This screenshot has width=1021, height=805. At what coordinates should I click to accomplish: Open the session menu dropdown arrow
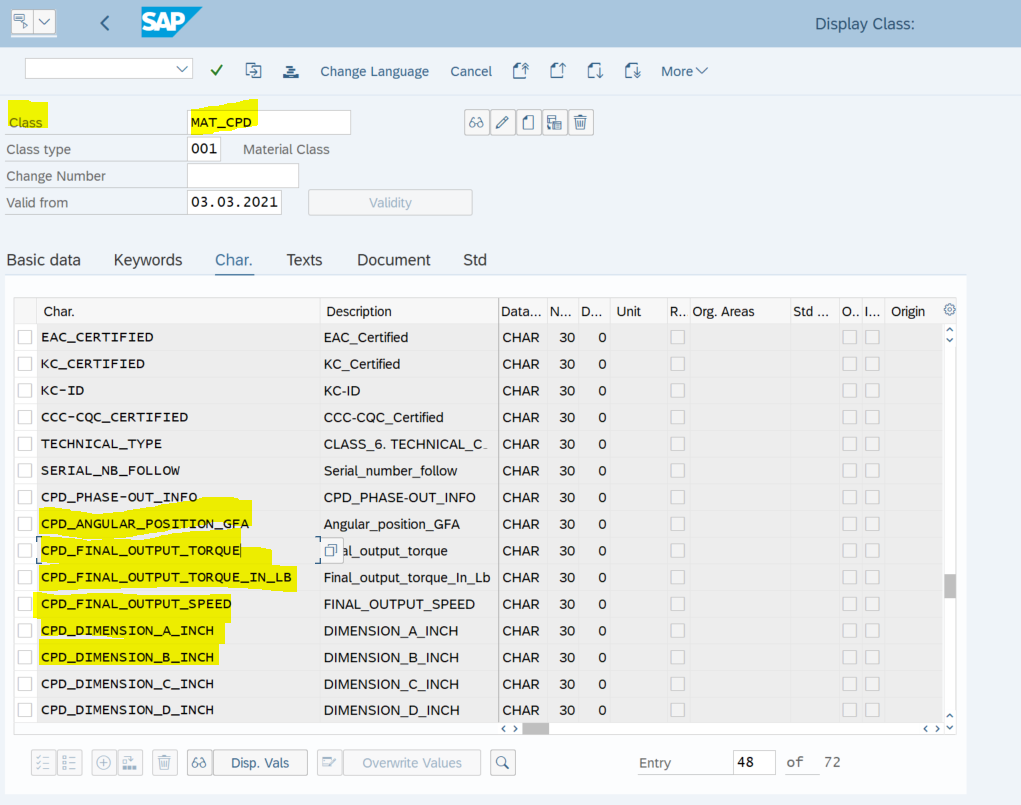(x=45, y=23)
